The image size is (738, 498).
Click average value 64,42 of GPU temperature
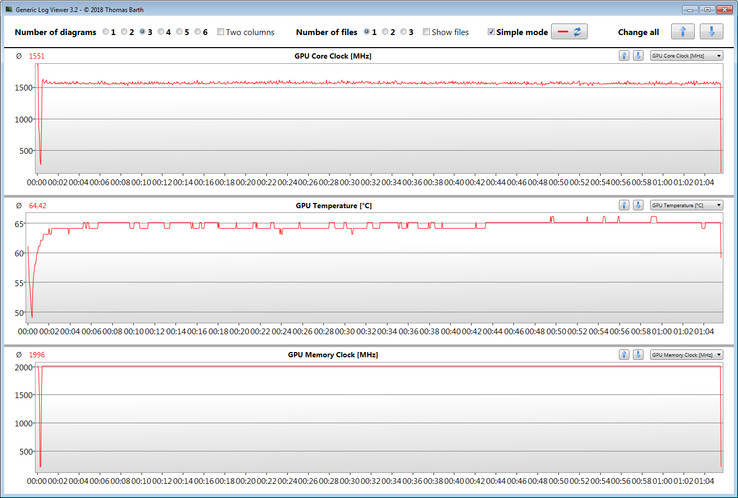[38, 206]
